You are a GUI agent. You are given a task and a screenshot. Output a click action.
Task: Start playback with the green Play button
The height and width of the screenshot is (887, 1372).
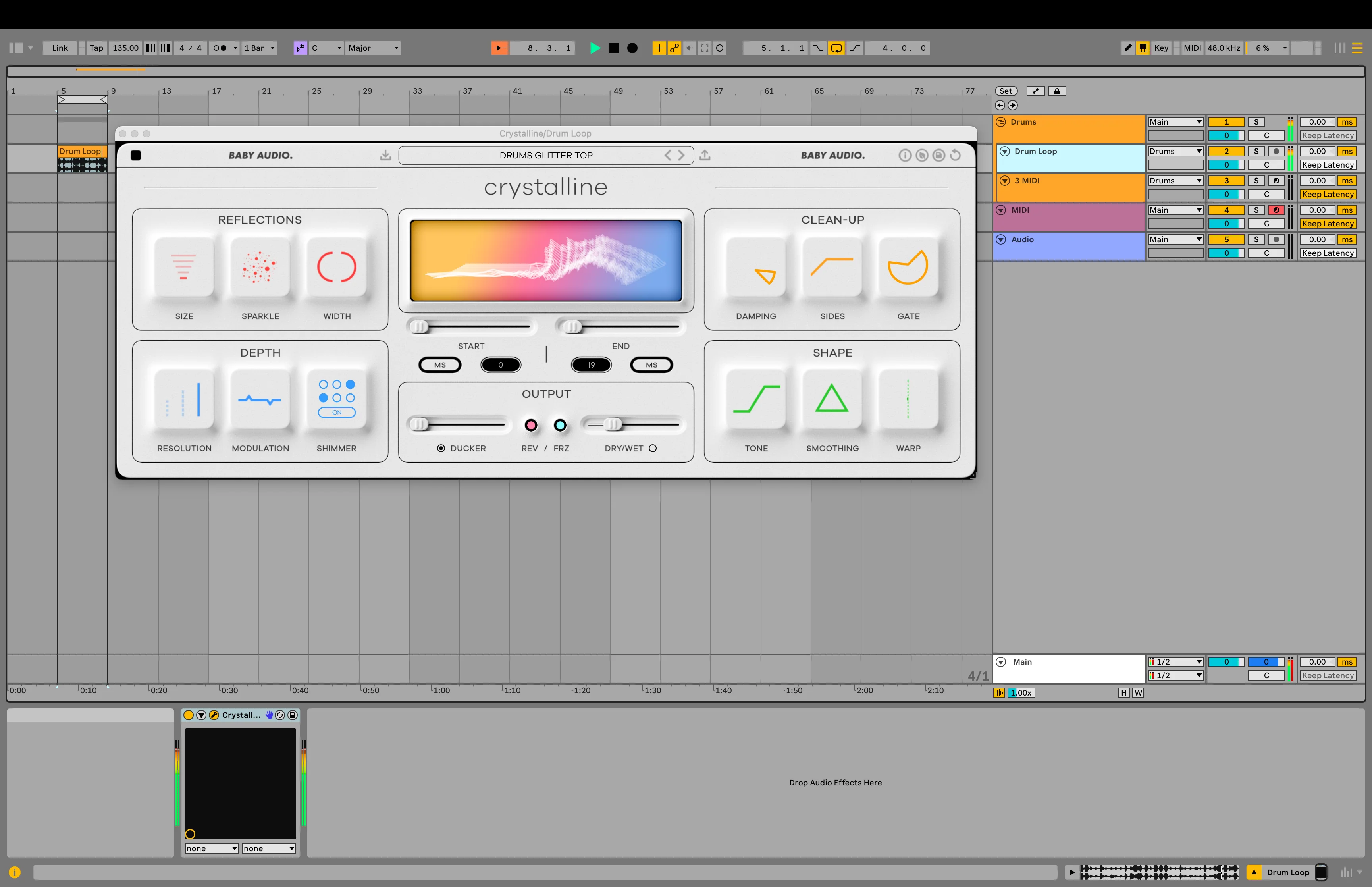[595, 48]
